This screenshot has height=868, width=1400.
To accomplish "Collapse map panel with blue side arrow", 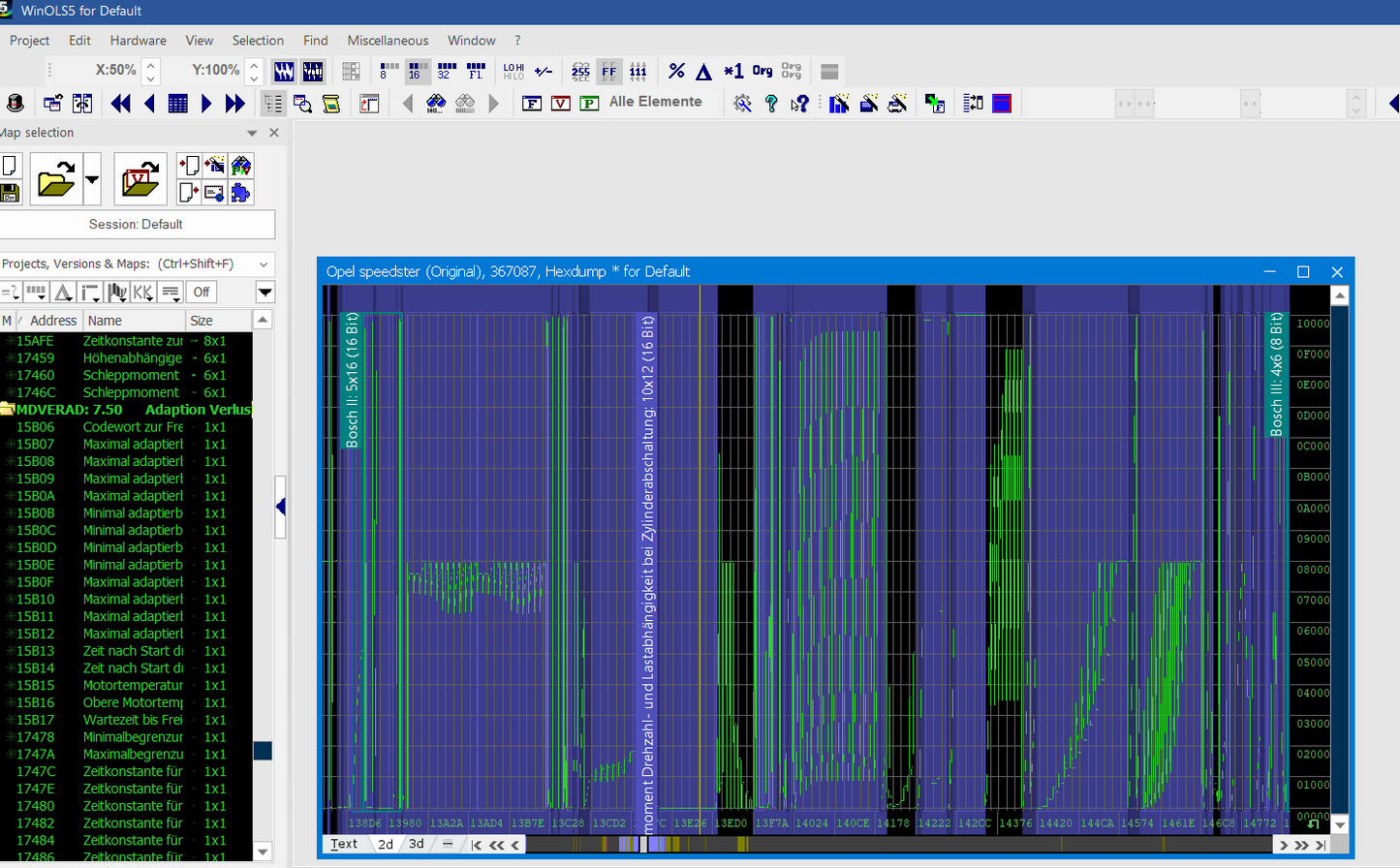I will click(280, 507).
